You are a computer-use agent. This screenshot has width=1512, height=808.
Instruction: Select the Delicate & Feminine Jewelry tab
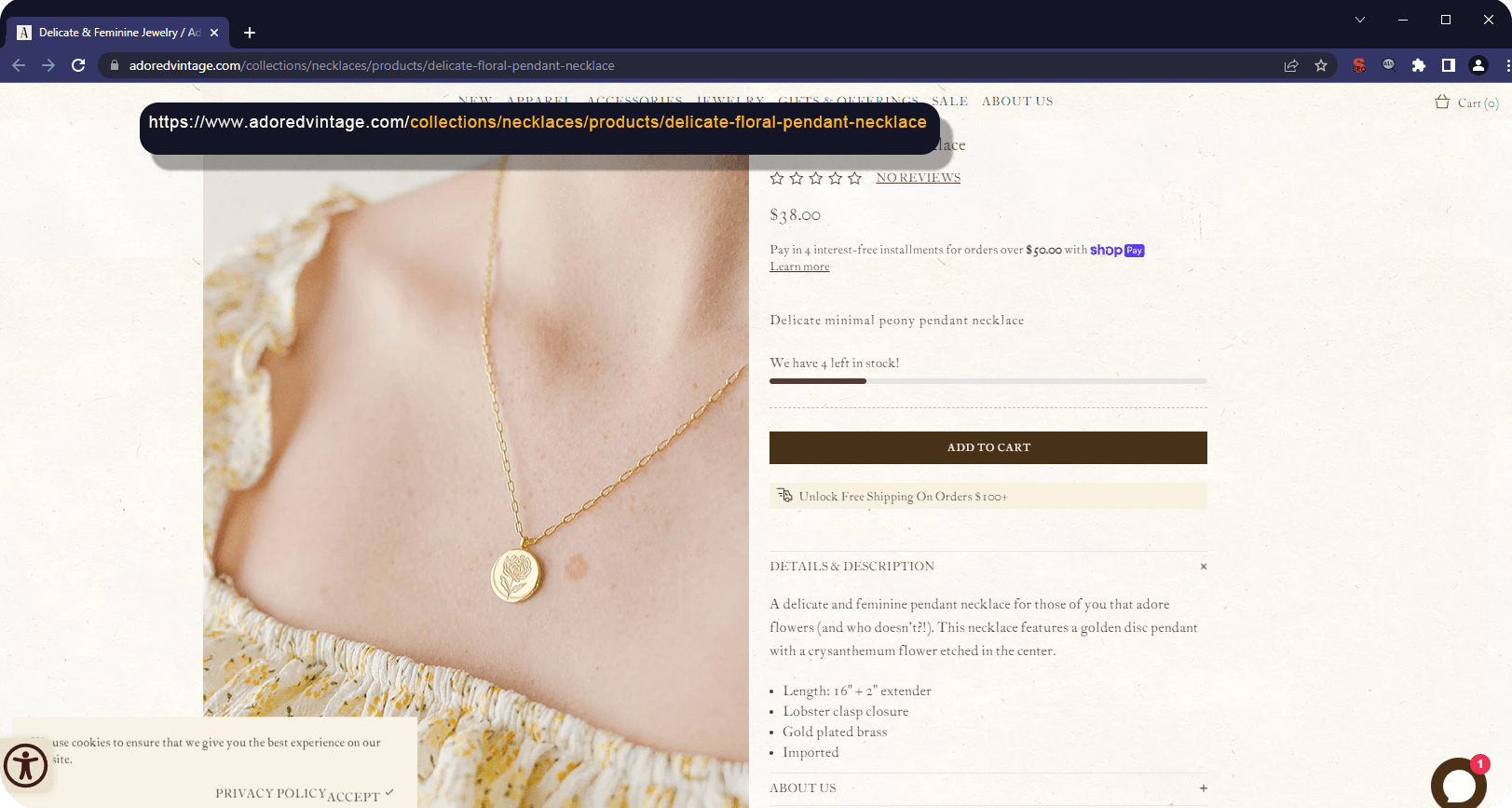(x=118, y=33)
